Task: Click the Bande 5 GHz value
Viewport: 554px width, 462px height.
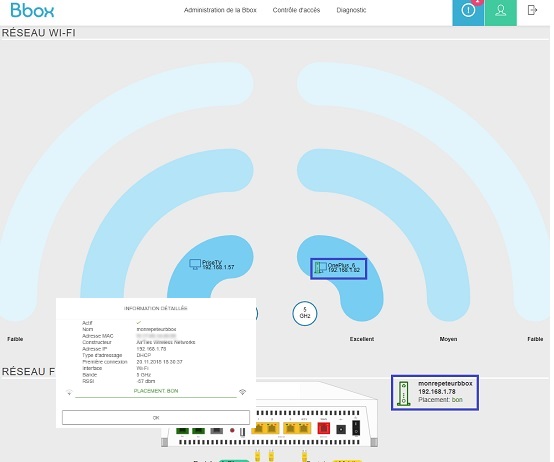Action: tap(143, 375)
